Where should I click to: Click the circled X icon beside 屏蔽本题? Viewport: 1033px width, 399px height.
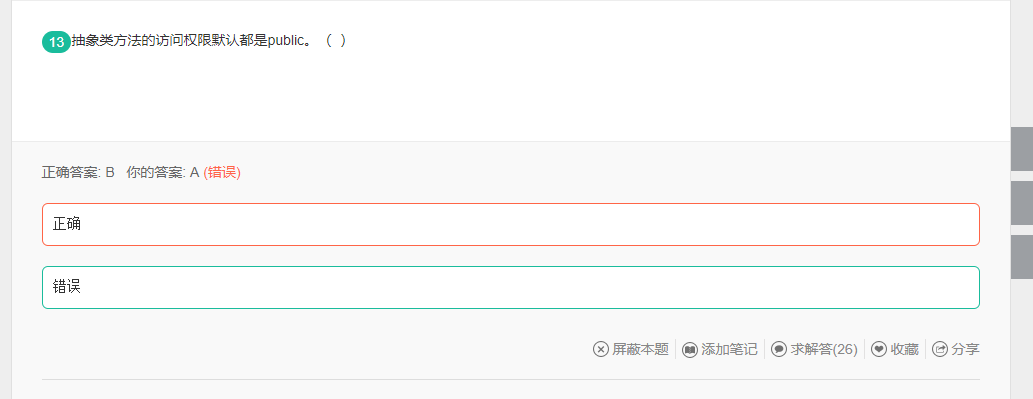(601, 349)
